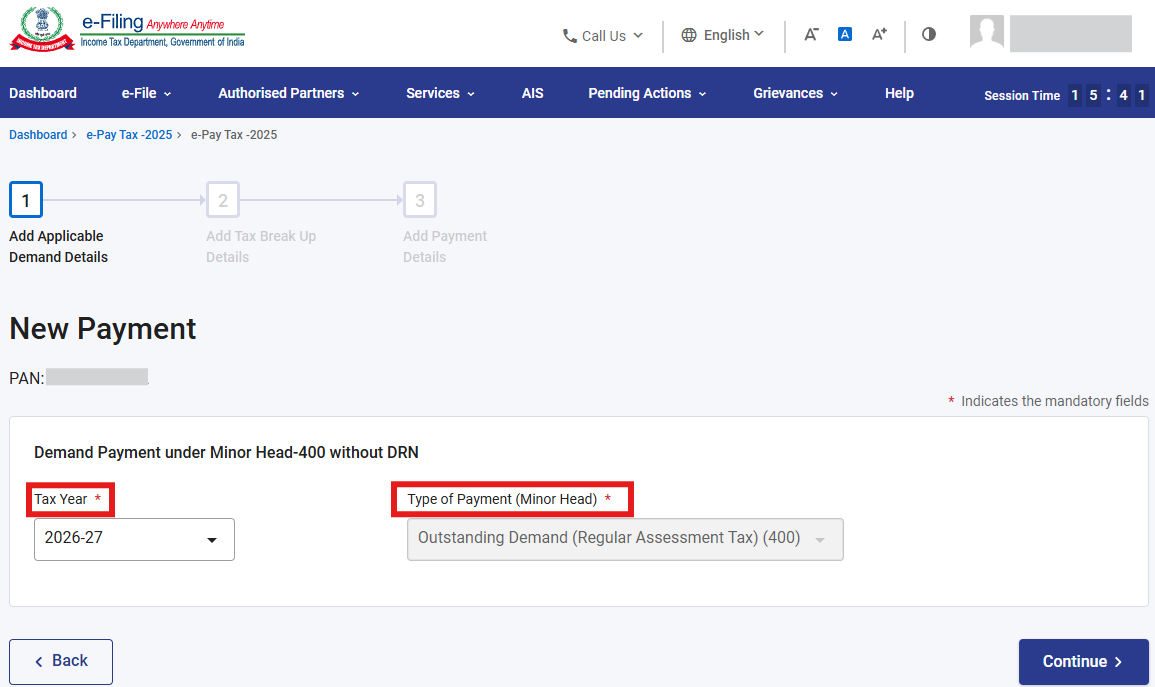Click the Income Tax Department e-Filing logo
The width and height of the screenshot is (1155, 687).
[x=128, y=30]
